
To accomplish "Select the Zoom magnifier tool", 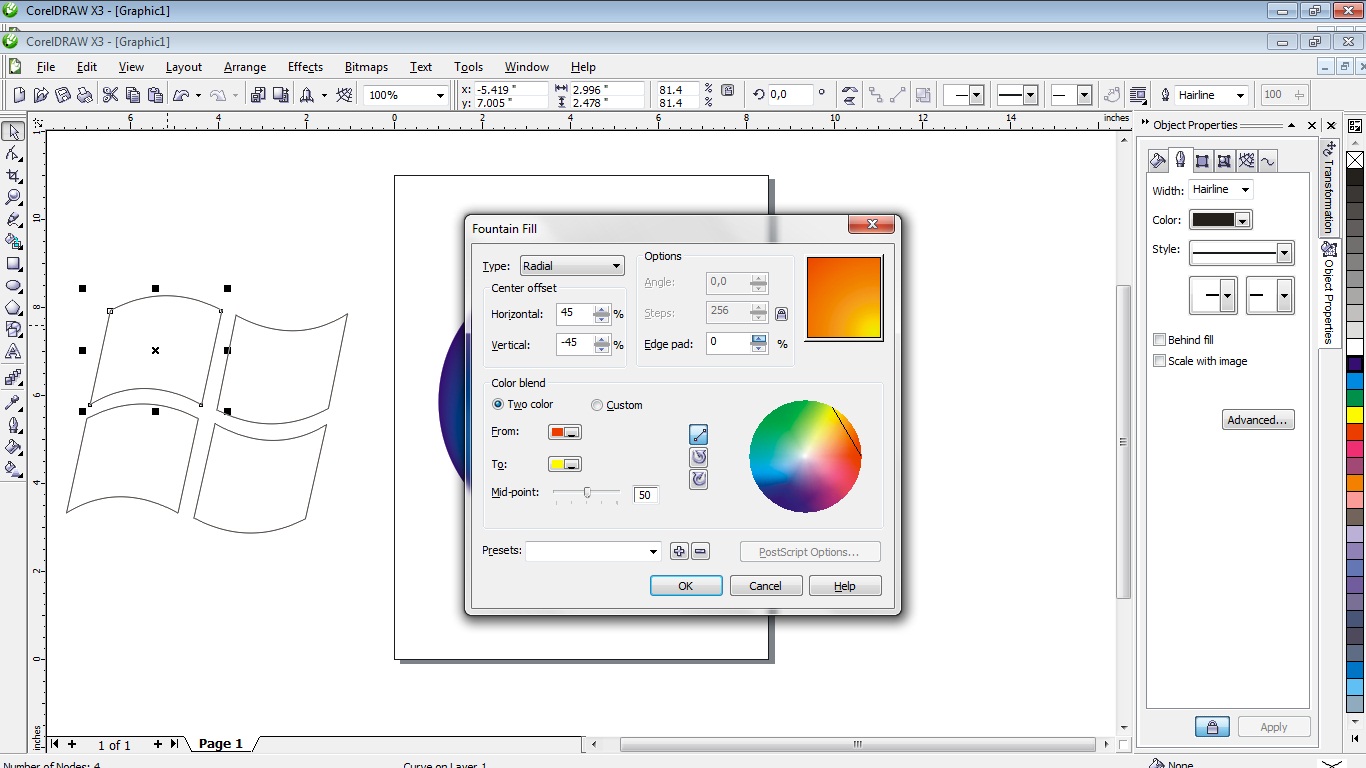I will [13, 197].
